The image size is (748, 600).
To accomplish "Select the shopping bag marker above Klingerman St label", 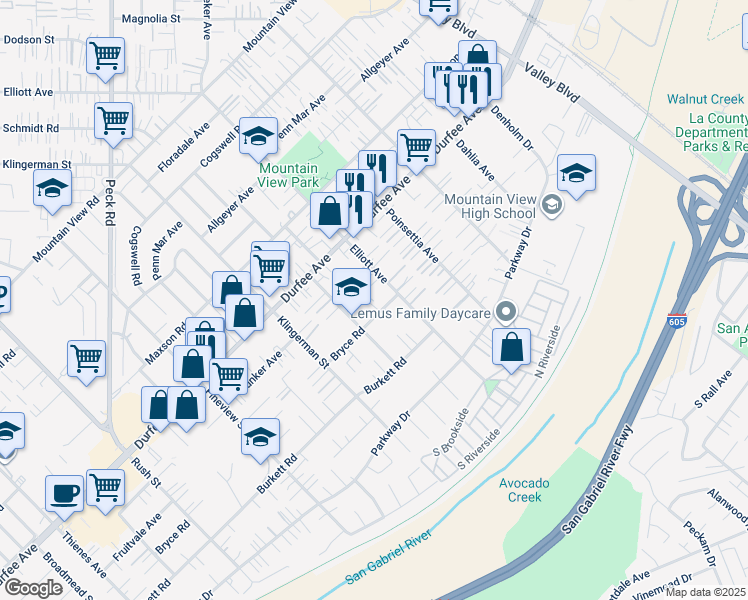I will pos(244,314).
